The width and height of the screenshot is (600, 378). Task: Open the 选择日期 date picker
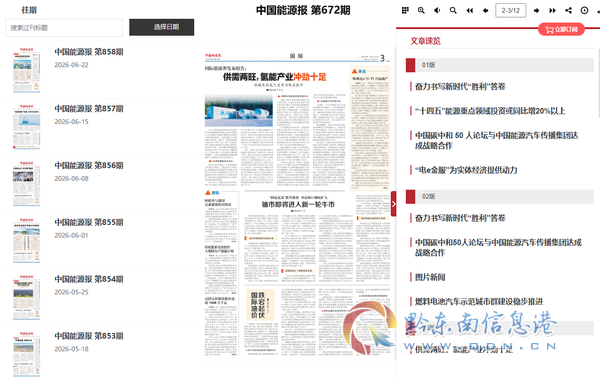(x=161, y=27)
